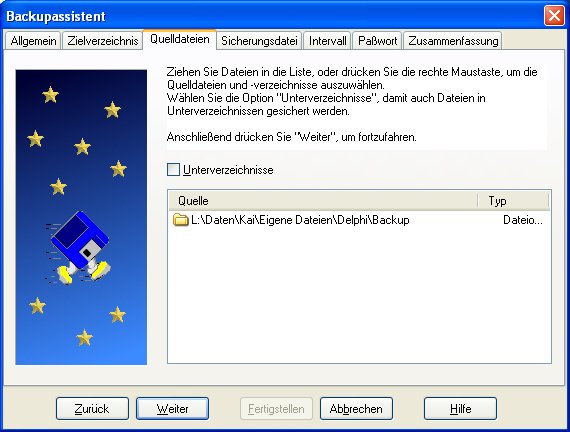Open the Intervall tab
This screenshot has height=432, width=570.
[328, 41]
